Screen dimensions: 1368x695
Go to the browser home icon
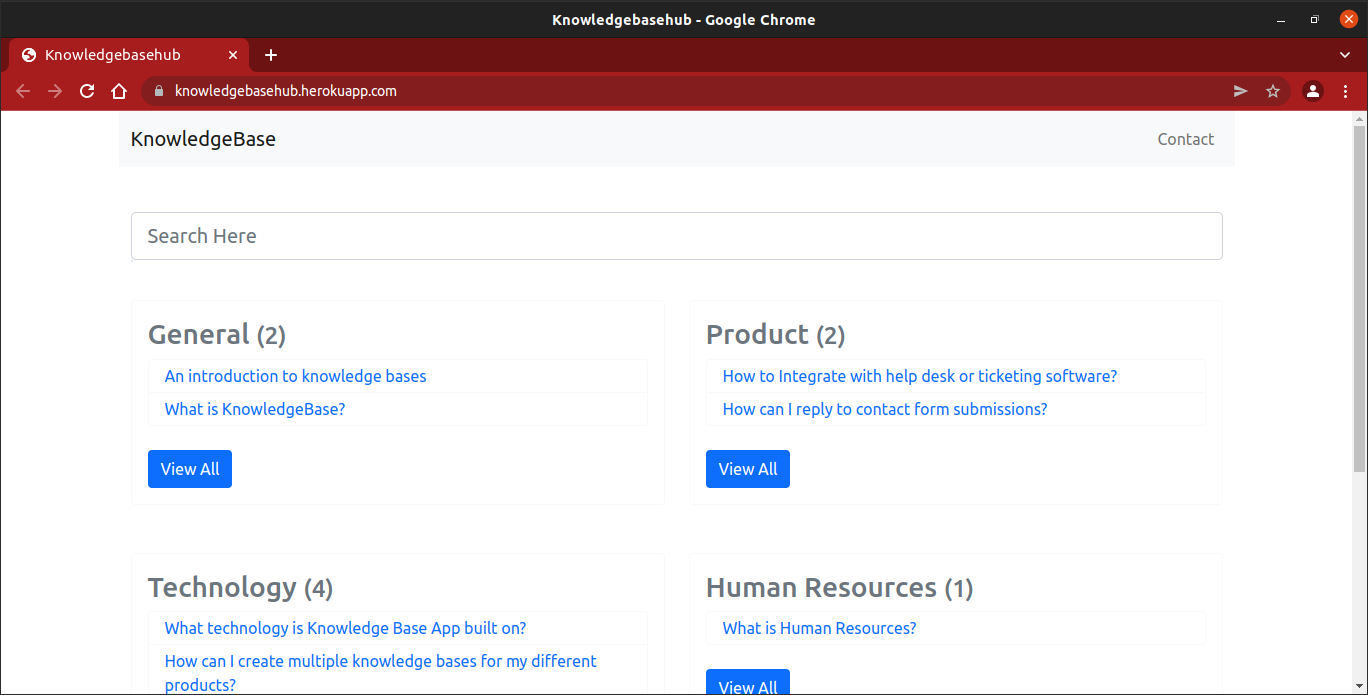[119, 91]
